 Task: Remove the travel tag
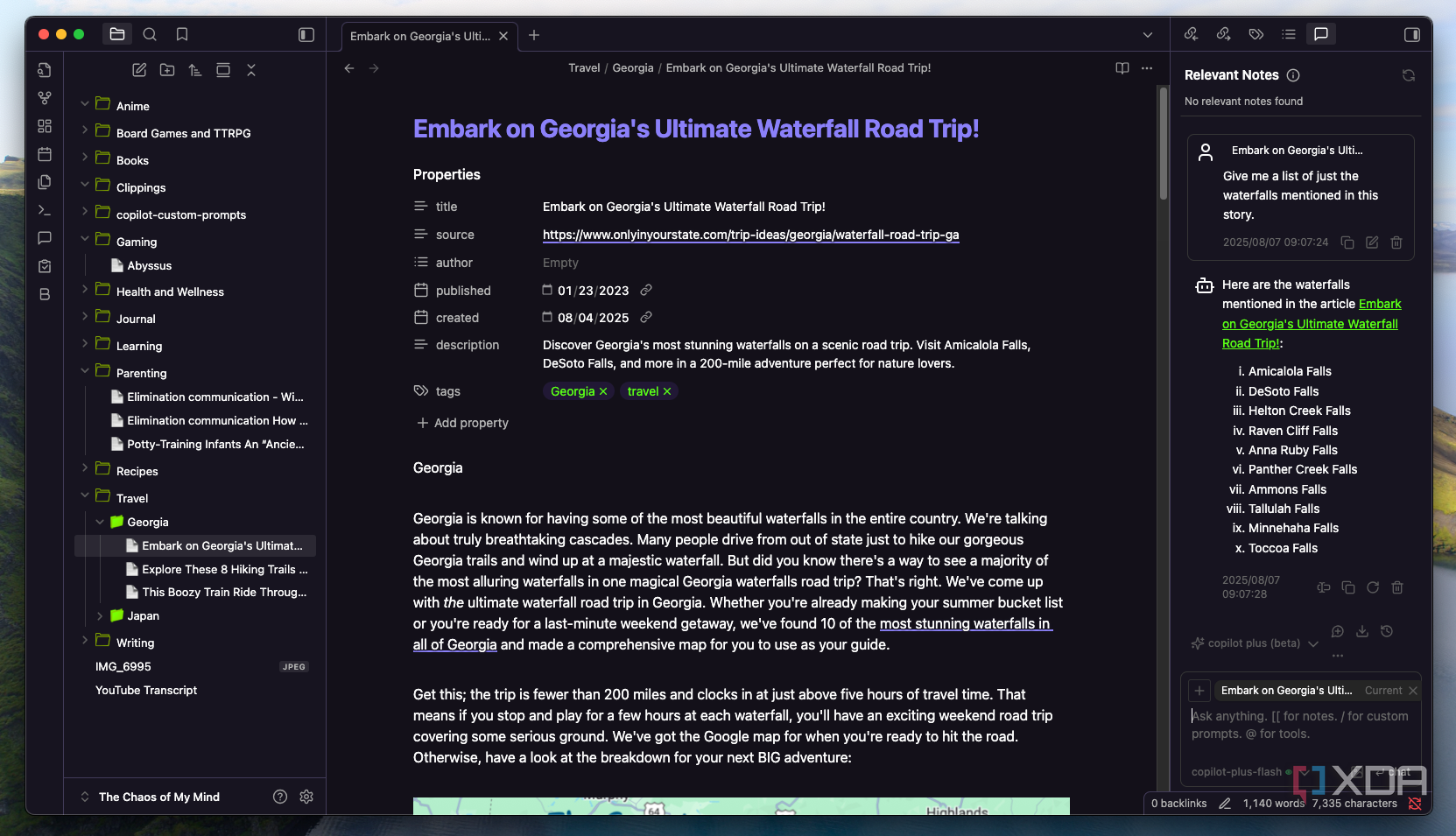[x=667, y=391]
